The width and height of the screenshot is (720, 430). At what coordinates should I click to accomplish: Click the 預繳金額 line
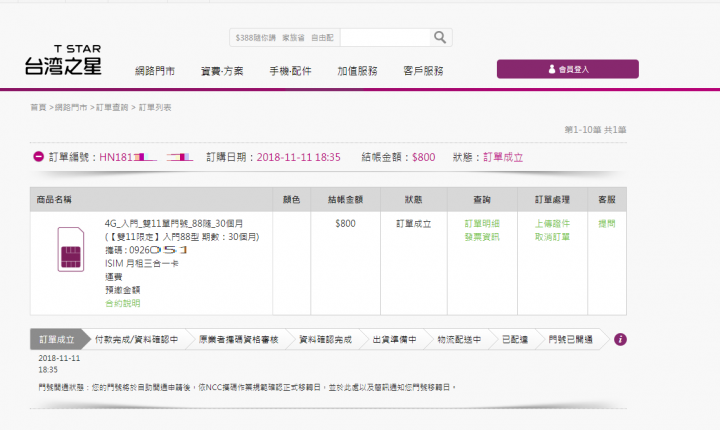(x=123, y=290)
